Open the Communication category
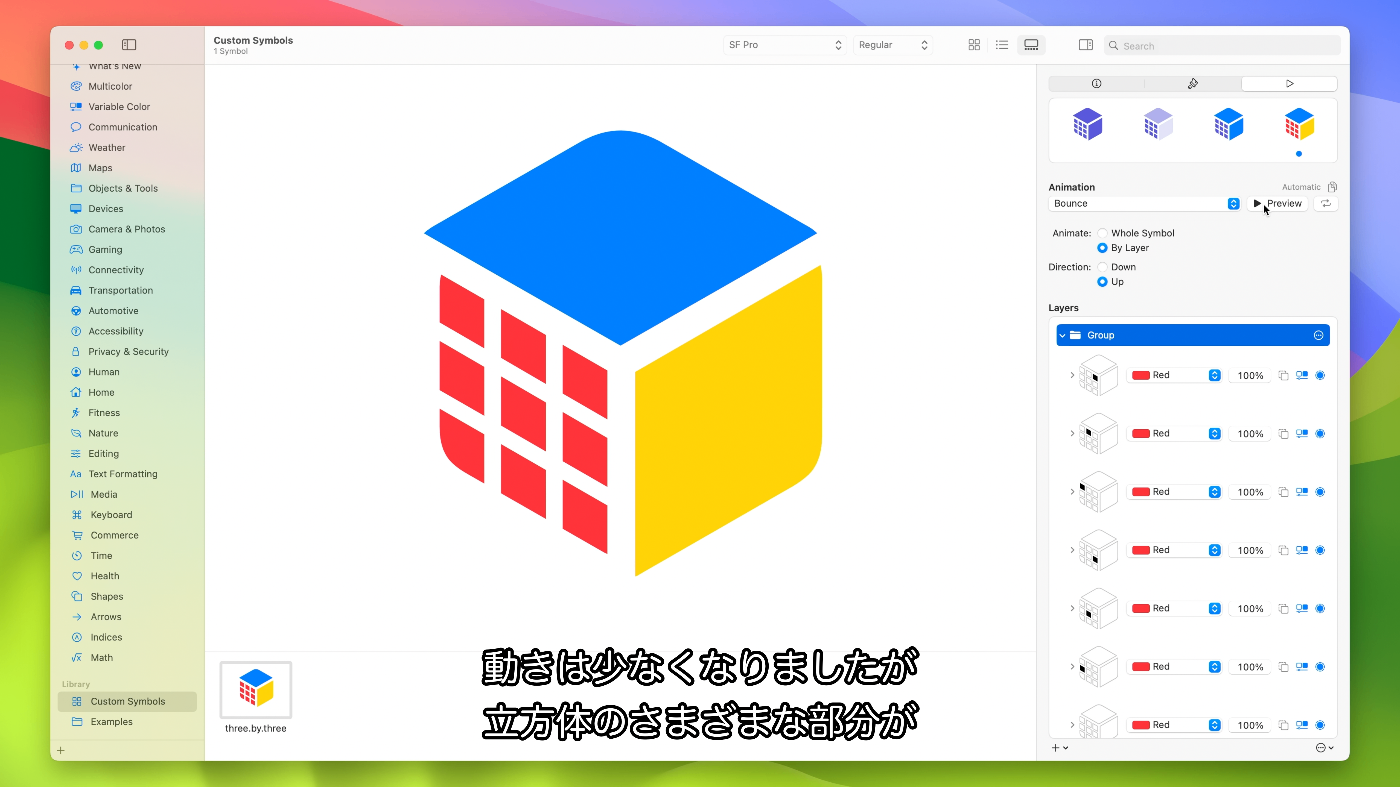The width and height of the screenshot is (1400, 787). click(122, 127)
